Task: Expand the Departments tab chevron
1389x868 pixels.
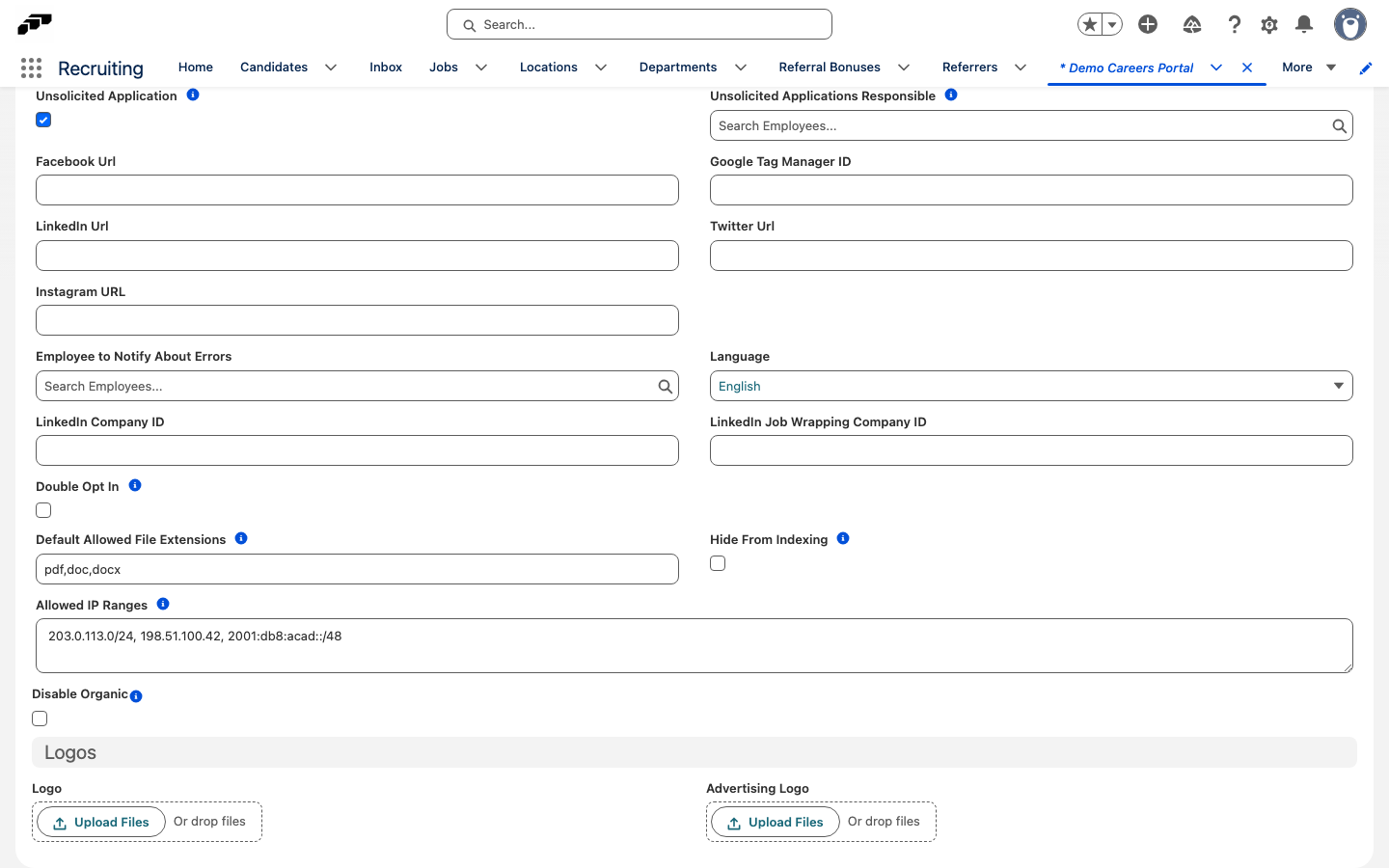Action: pos(741,68)
